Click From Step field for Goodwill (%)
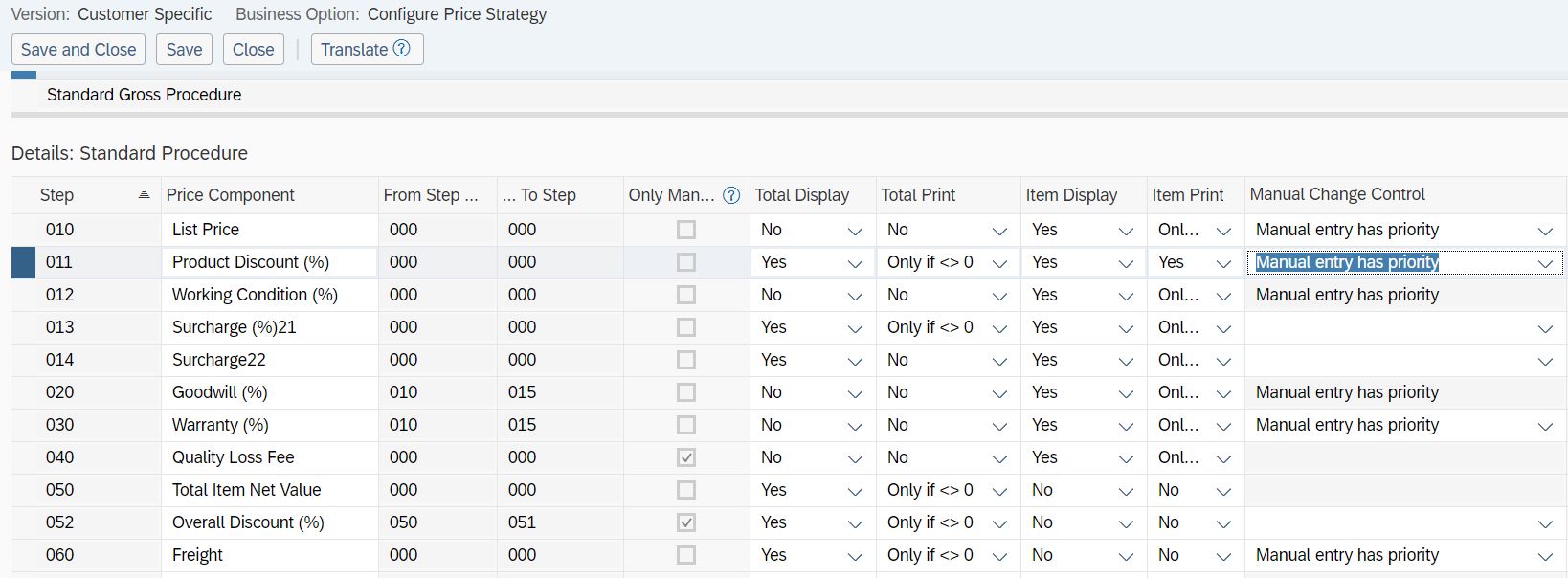The height and width of the screenshot is (578, 1568). [x=437, y=392]
